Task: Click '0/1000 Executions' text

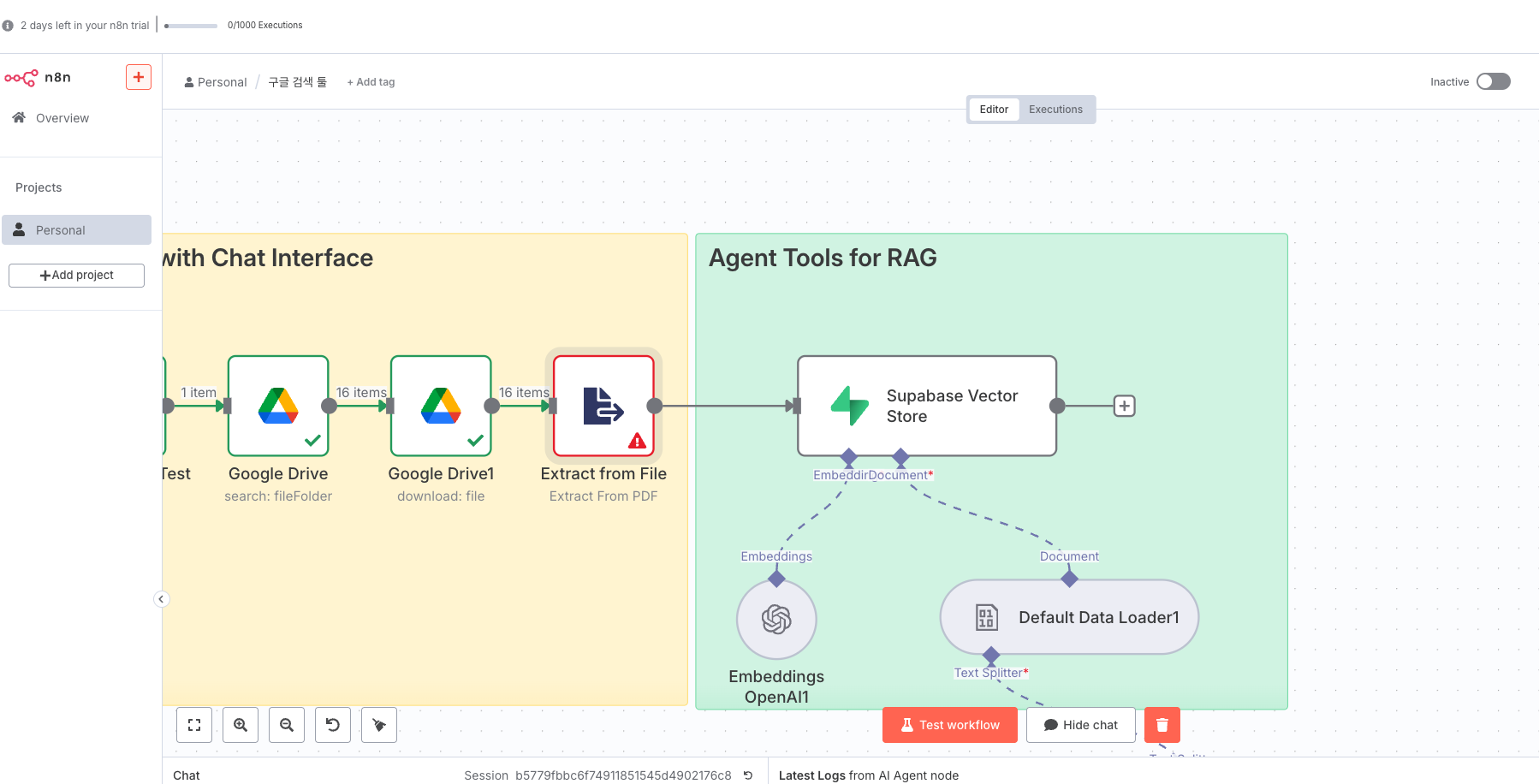Action: [x=265, y=26]
